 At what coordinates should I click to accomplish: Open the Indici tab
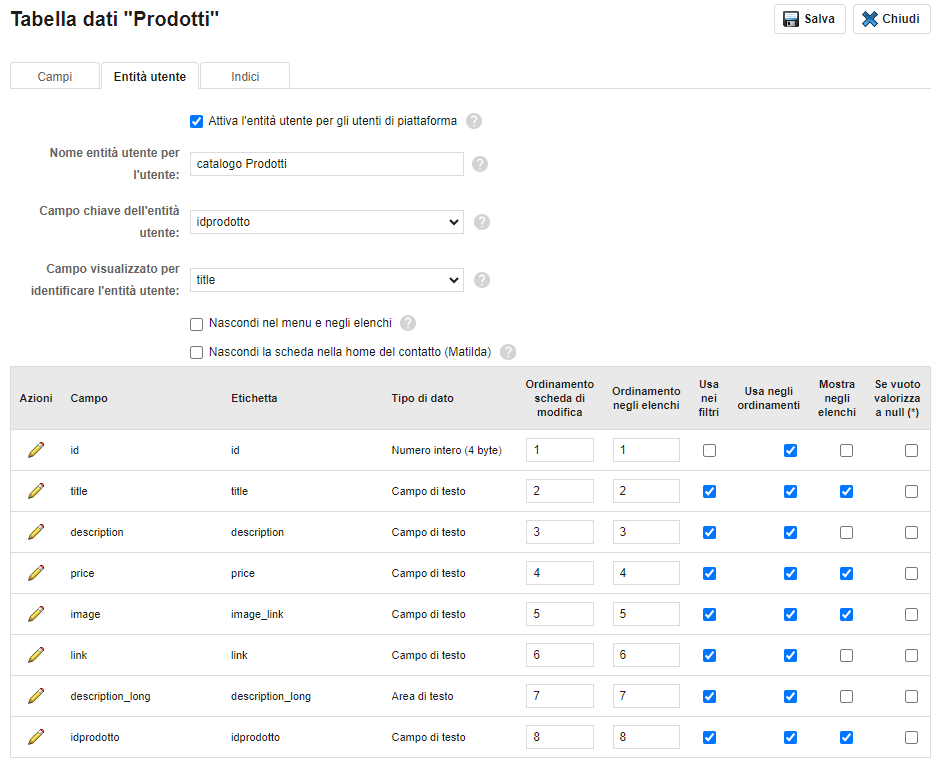tap(245, 76)
